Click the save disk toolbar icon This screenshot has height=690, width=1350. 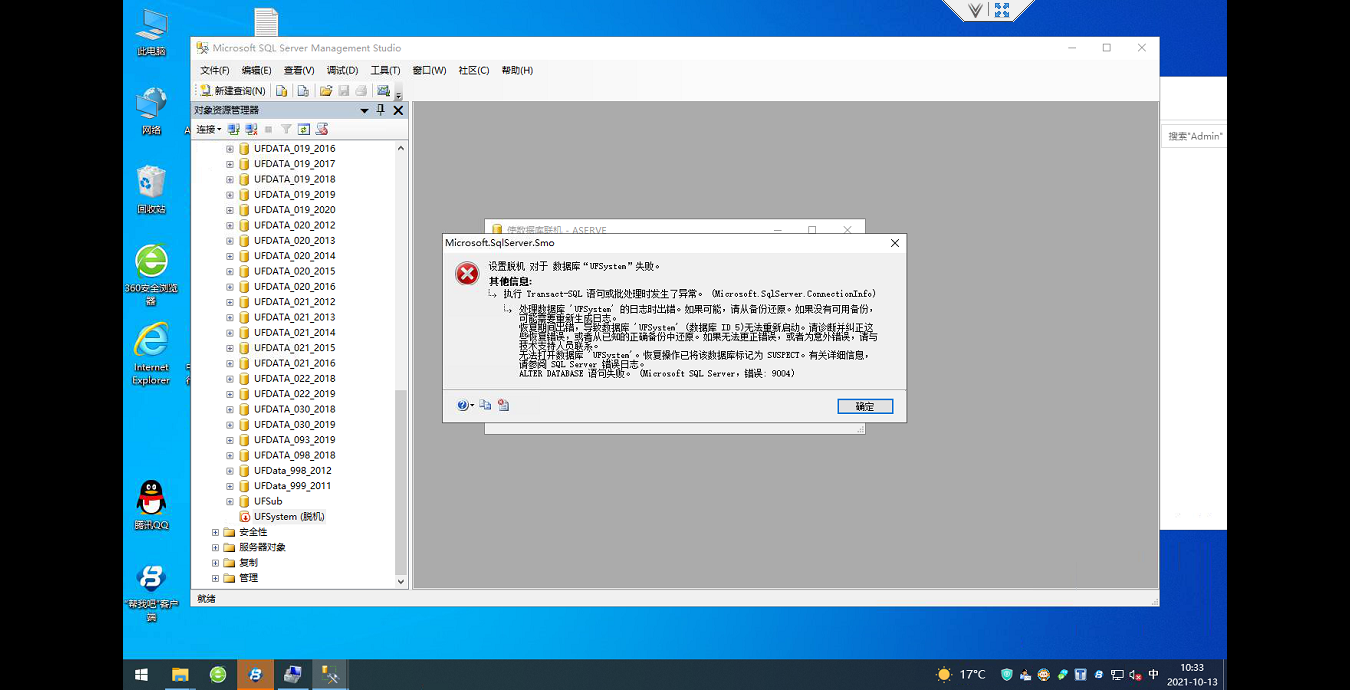[x=343, y=91]
